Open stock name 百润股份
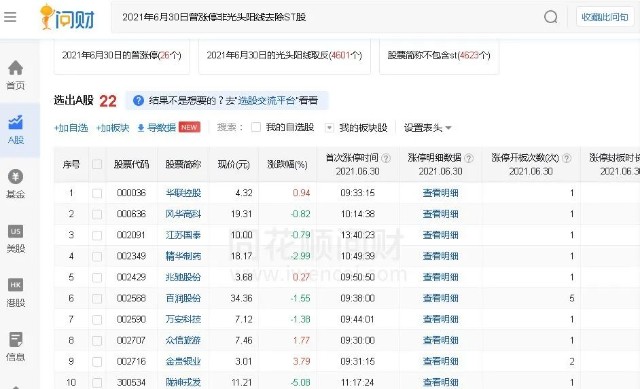The width and height of the screenshot is (640, 389). (183, 298)
